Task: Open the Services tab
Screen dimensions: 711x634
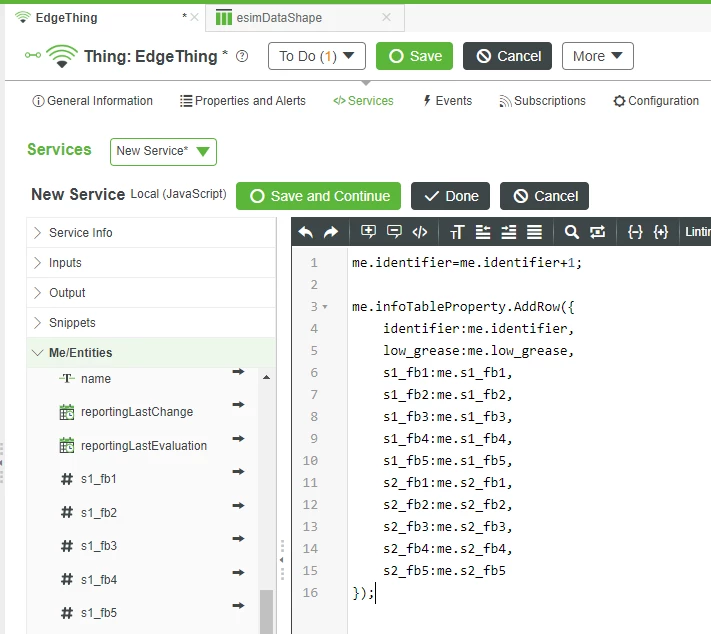Action: coord(363,101)
